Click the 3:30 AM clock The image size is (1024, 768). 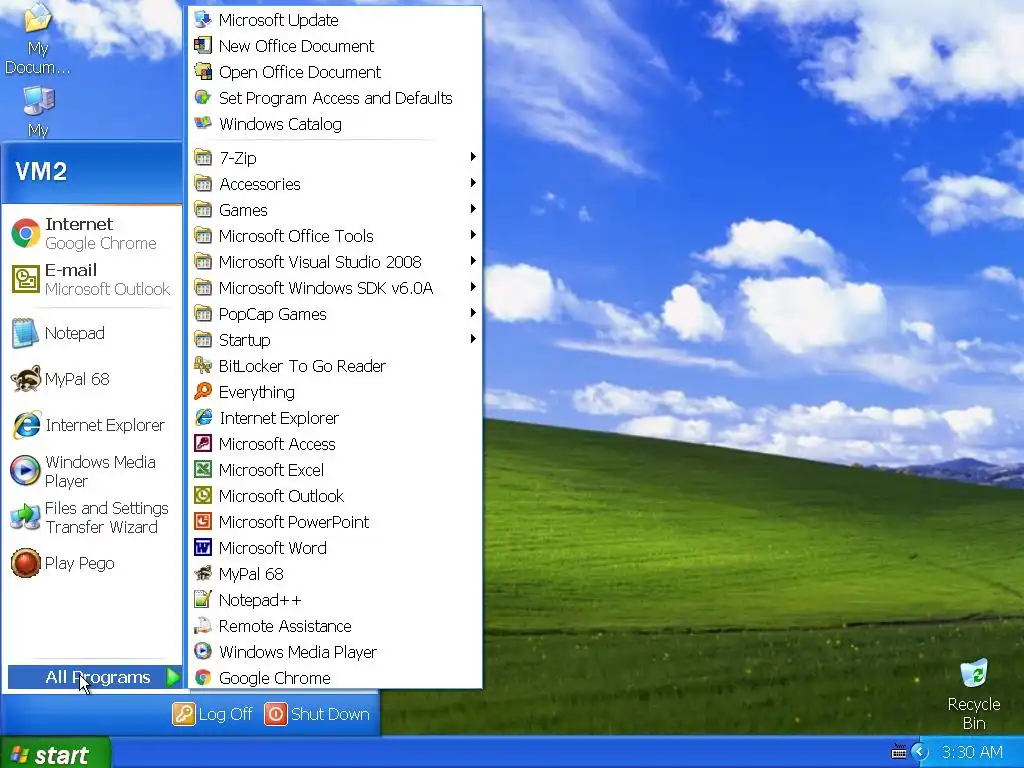pos(972,752)
